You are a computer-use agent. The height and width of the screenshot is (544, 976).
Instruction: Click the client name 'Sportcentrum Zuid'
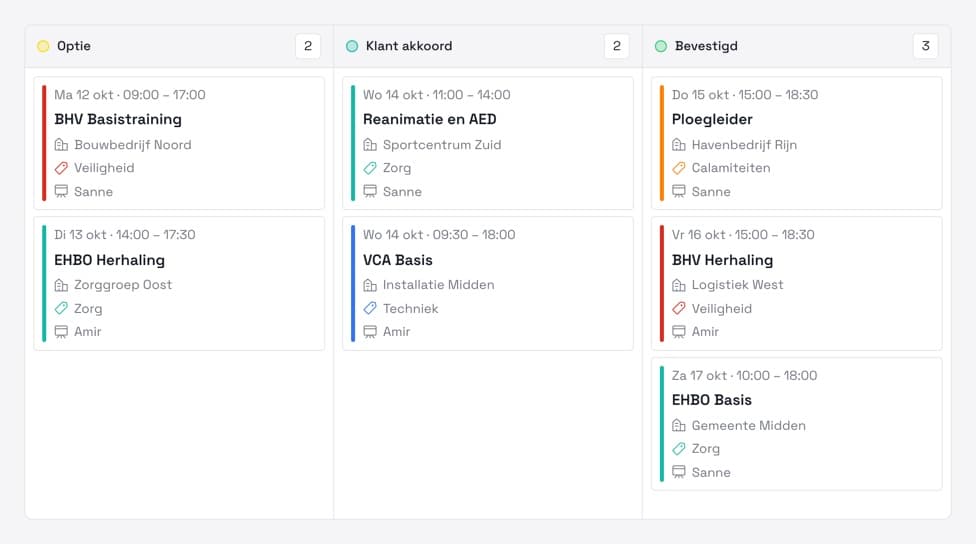click(442, 145)
